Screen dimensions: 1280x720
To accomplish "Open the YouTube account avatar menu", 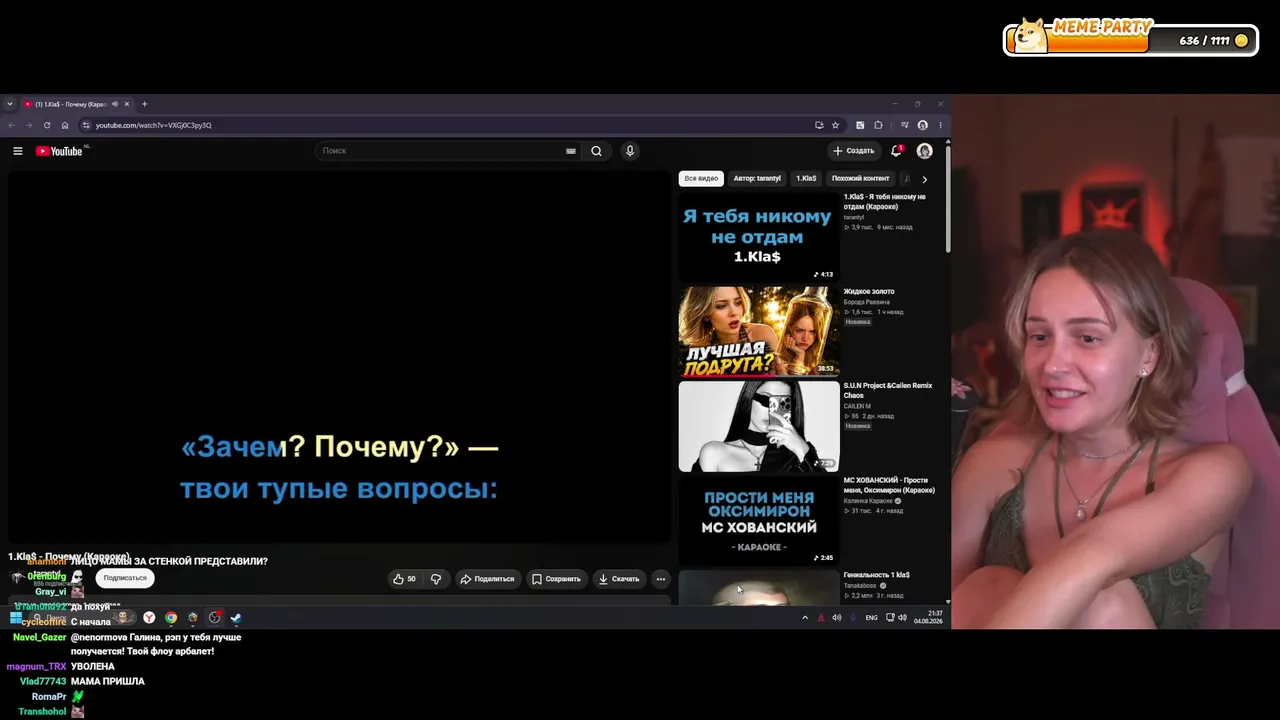I will [924, 151].
